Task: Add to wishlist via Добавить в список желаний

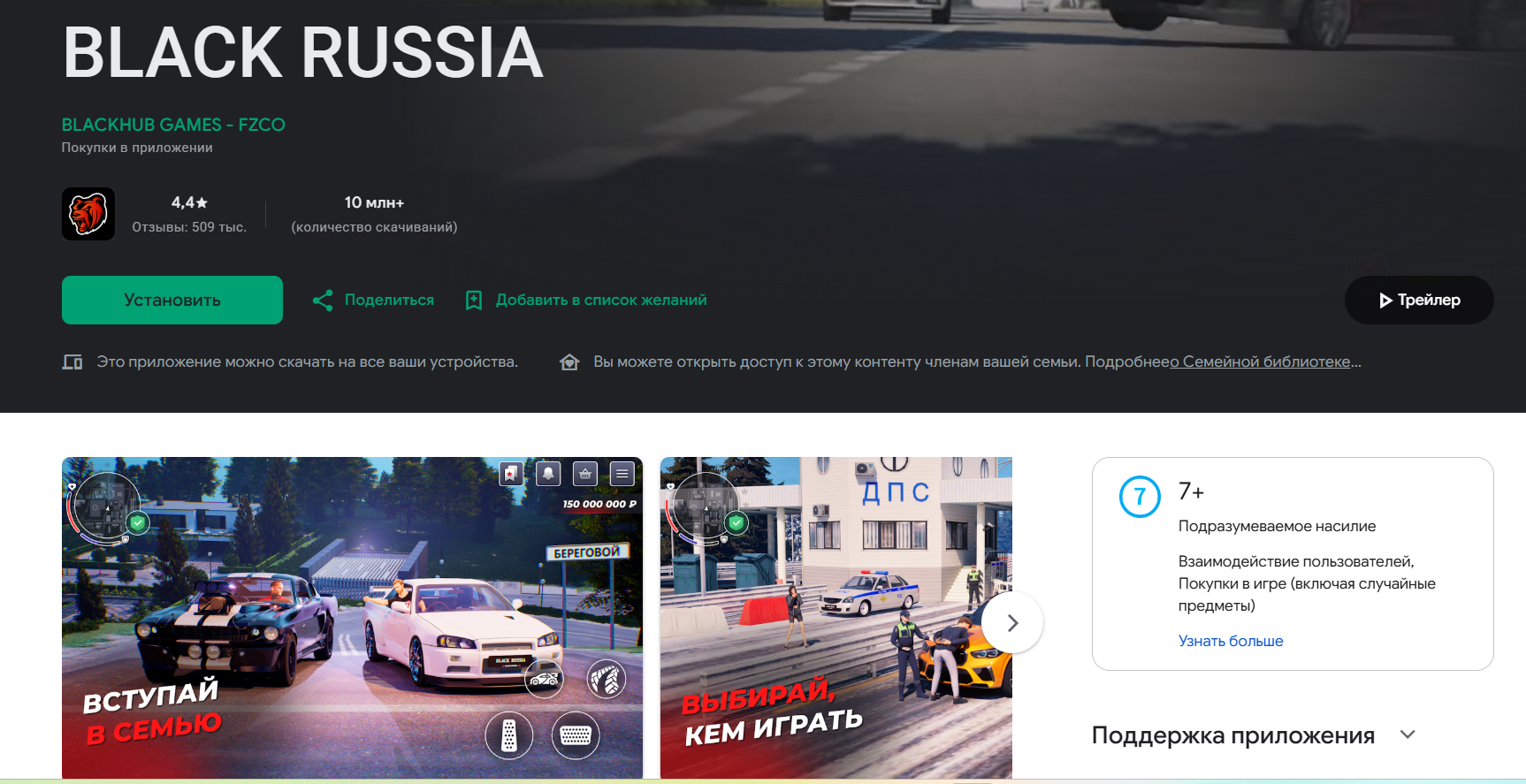Action: pyautogui.click(x=601, y=300)
